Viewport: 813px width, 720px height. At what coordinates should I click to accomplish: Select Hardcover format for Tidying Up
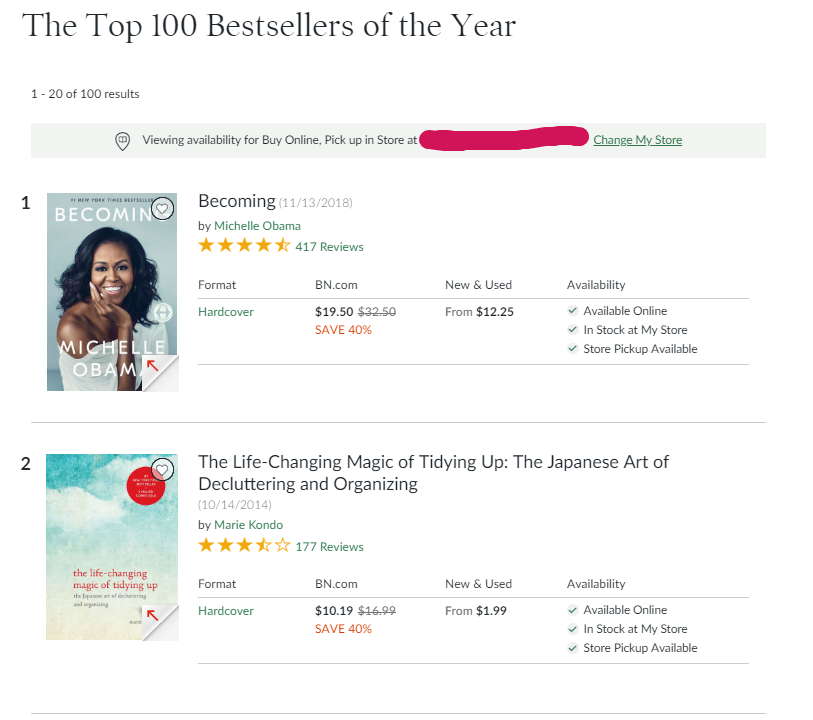click(x=226, y=611)
